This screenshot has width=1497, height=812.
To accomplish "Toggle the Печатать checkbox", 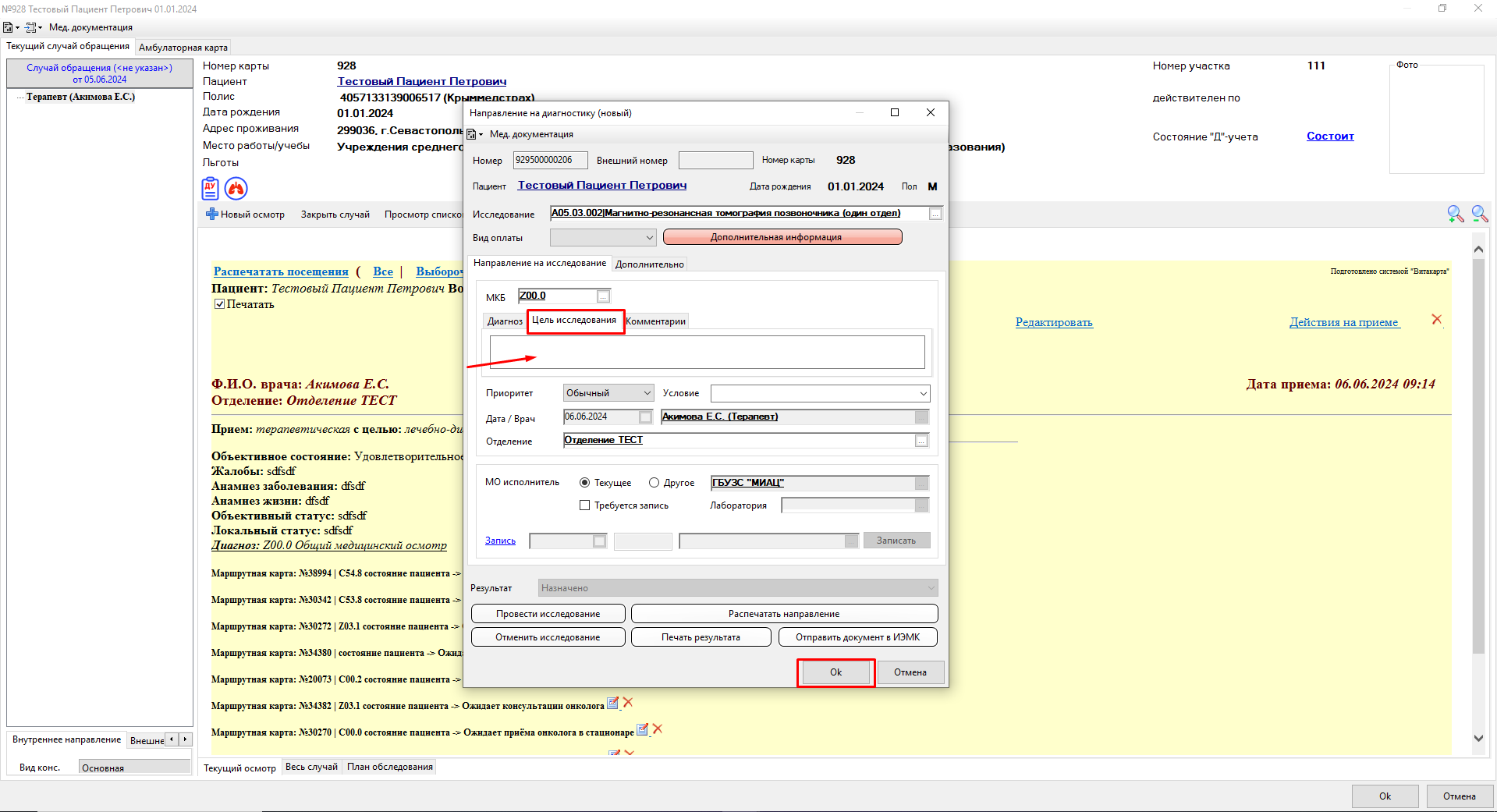I will [x=220, y=304].
